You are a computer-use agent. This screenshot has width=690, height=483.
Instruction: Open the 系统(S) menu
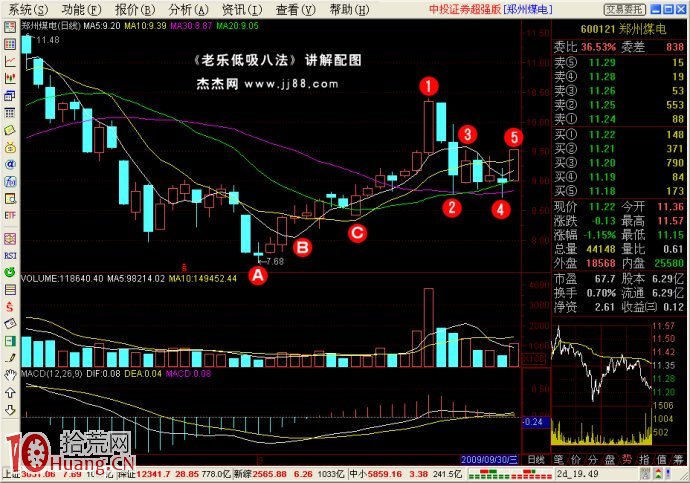coord(28,9)
